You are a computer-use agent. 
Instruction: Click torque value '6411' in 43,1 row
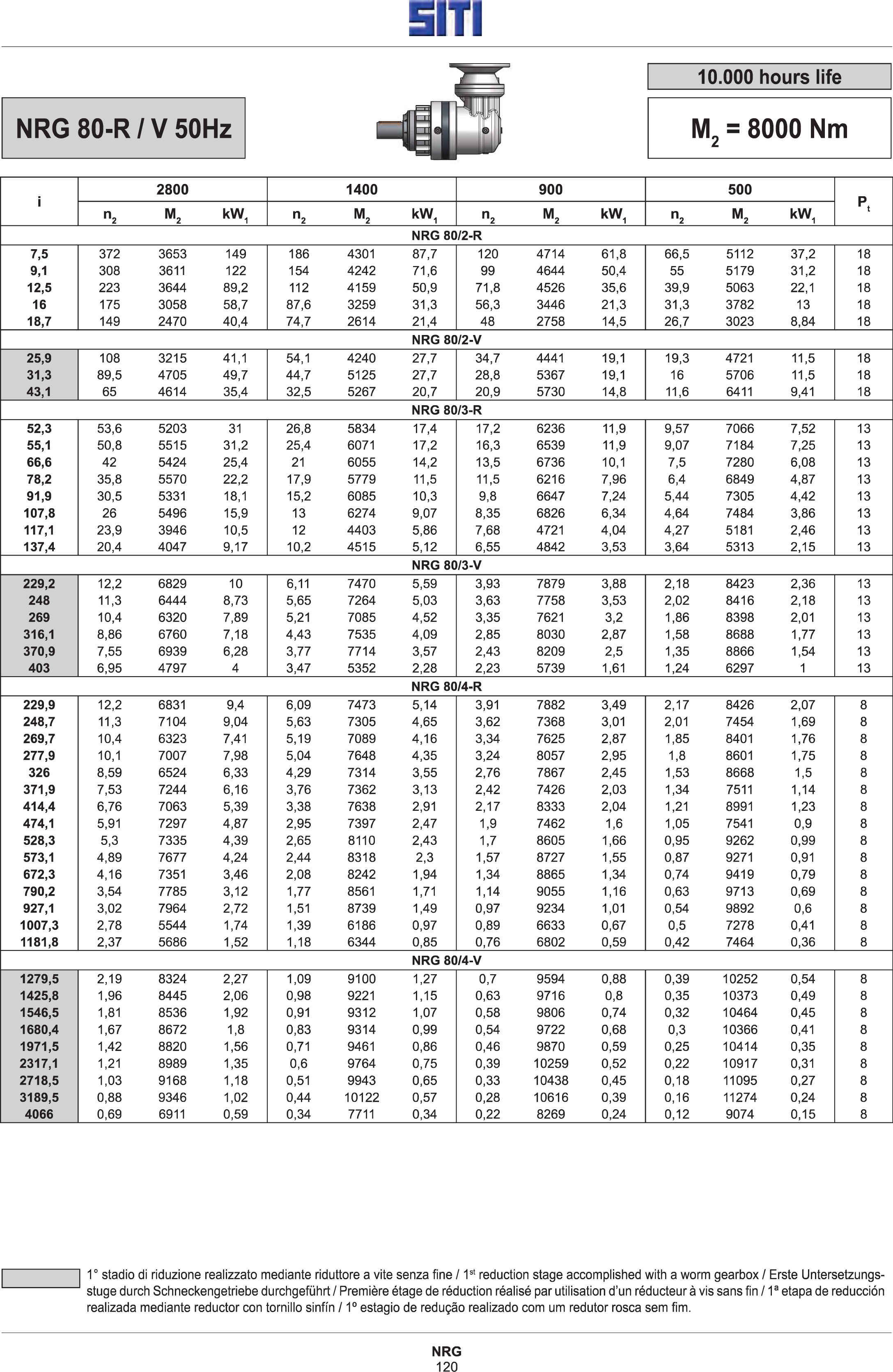[x=740, y=391]
